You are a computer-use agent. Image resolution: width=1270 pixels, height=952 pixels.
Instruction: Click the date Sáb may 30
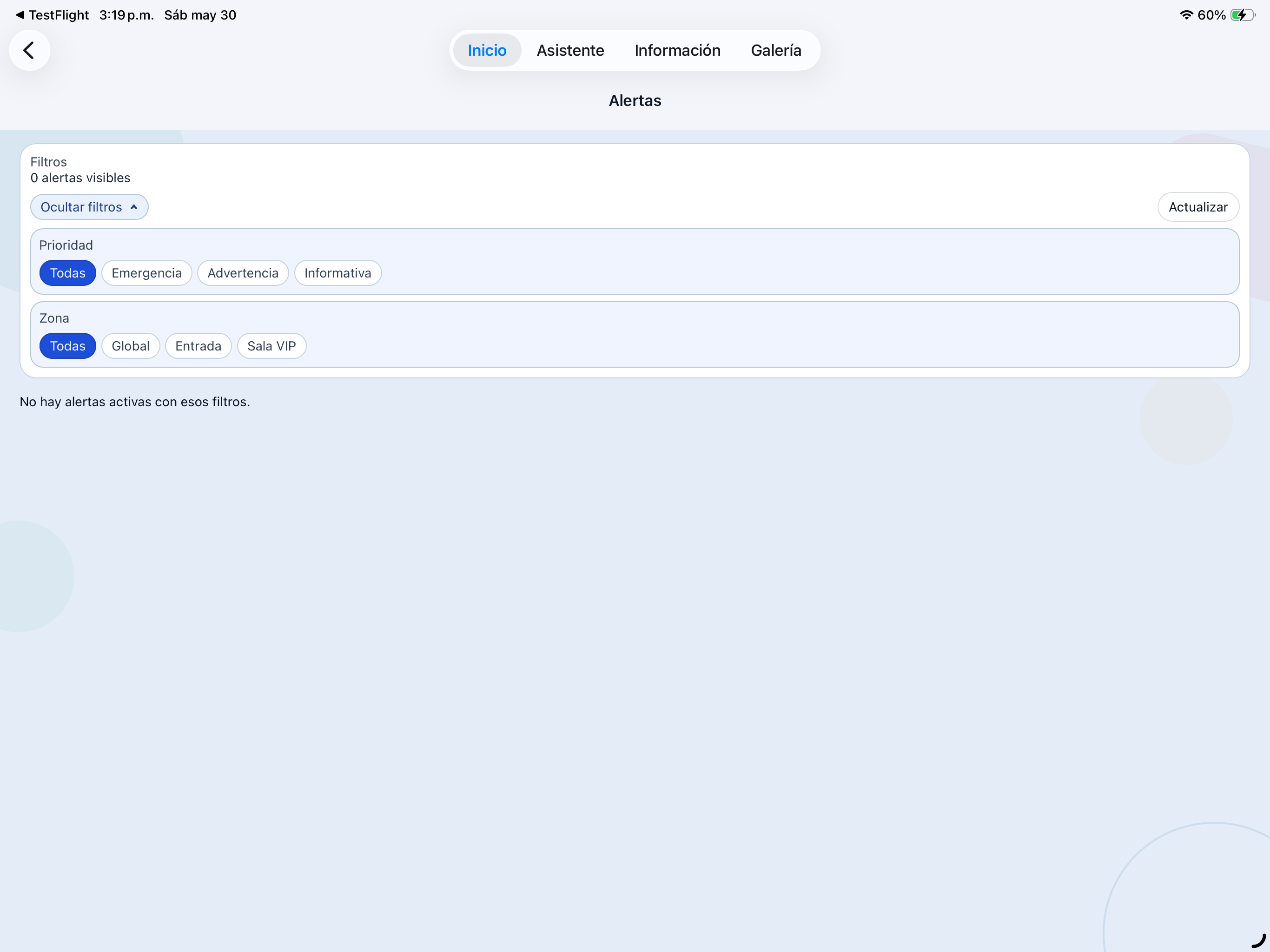(200, 15)
